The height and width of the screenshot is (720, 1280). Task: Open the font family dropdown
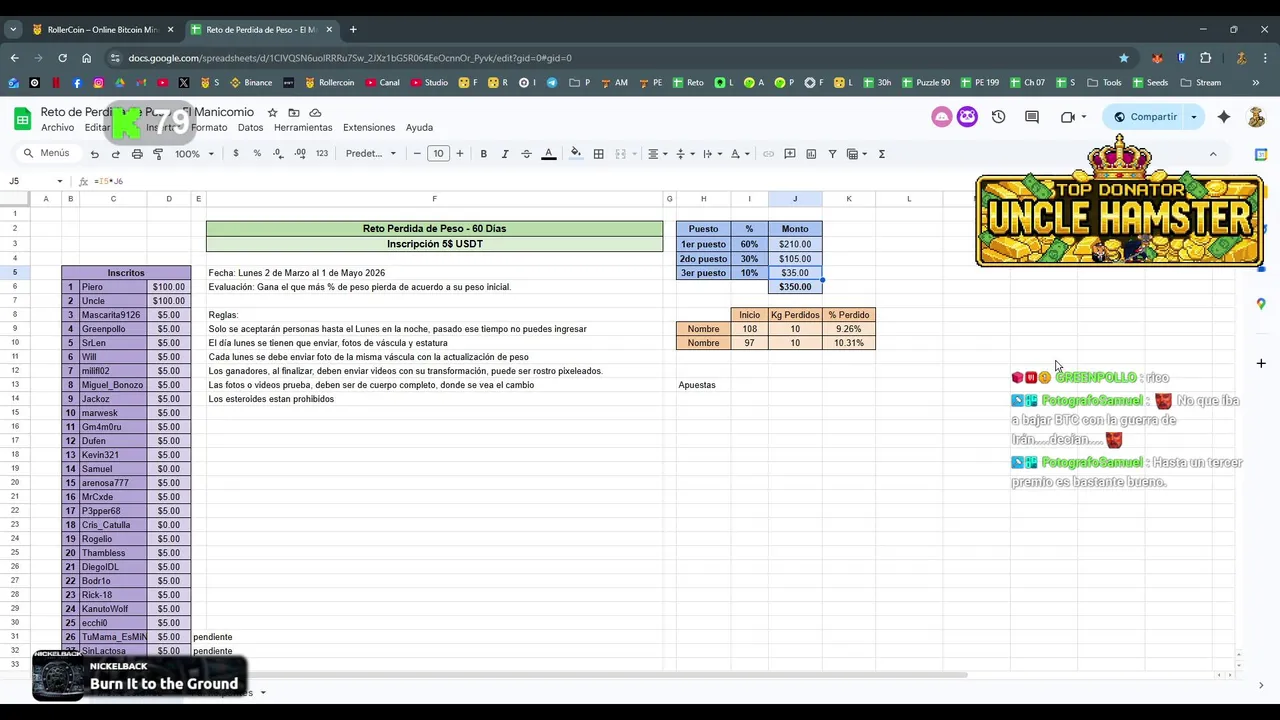(x=371, y=154)
